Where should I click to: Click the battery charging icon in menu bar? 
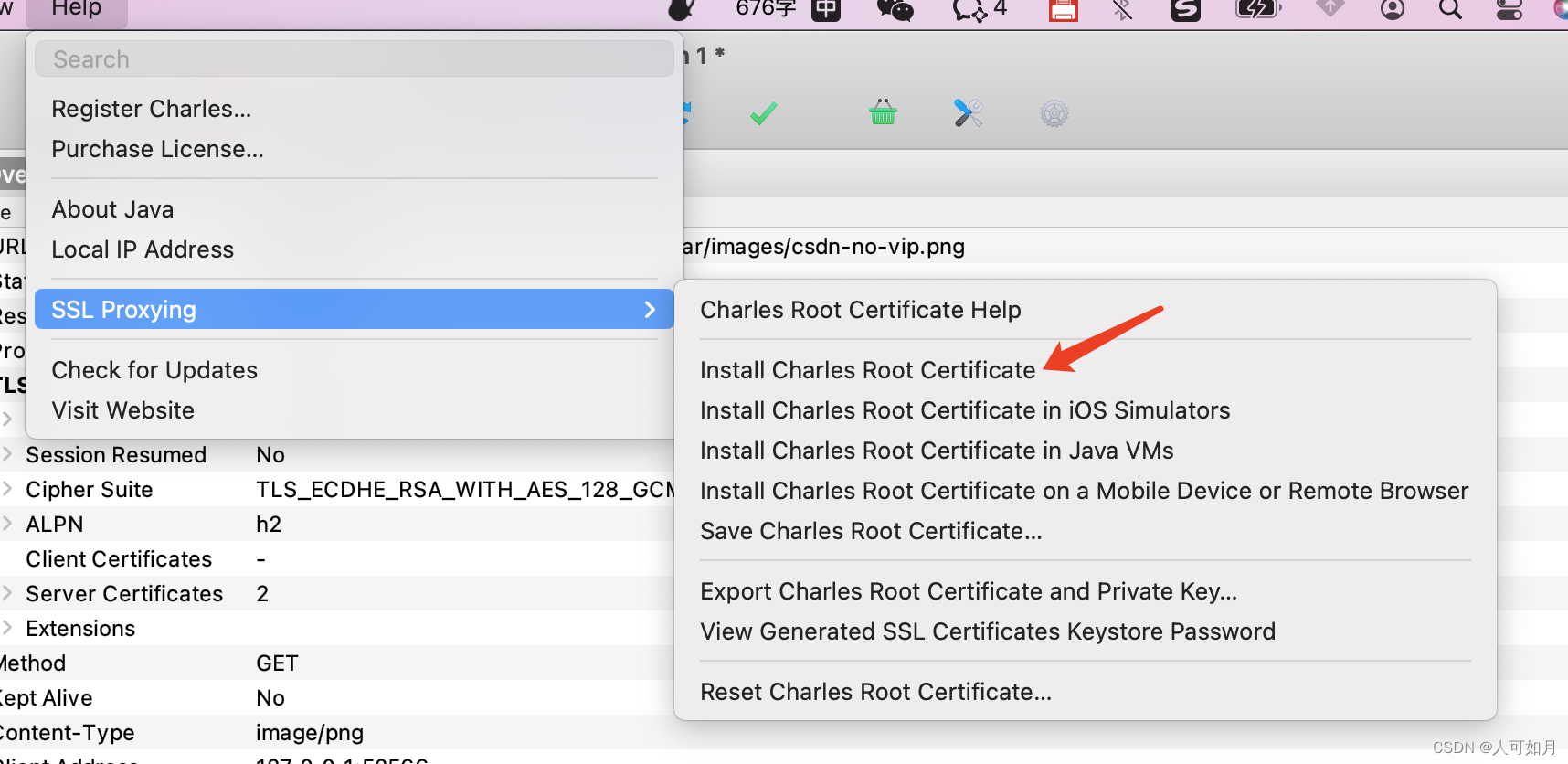pyautogui.click(x=1258, y=9)
